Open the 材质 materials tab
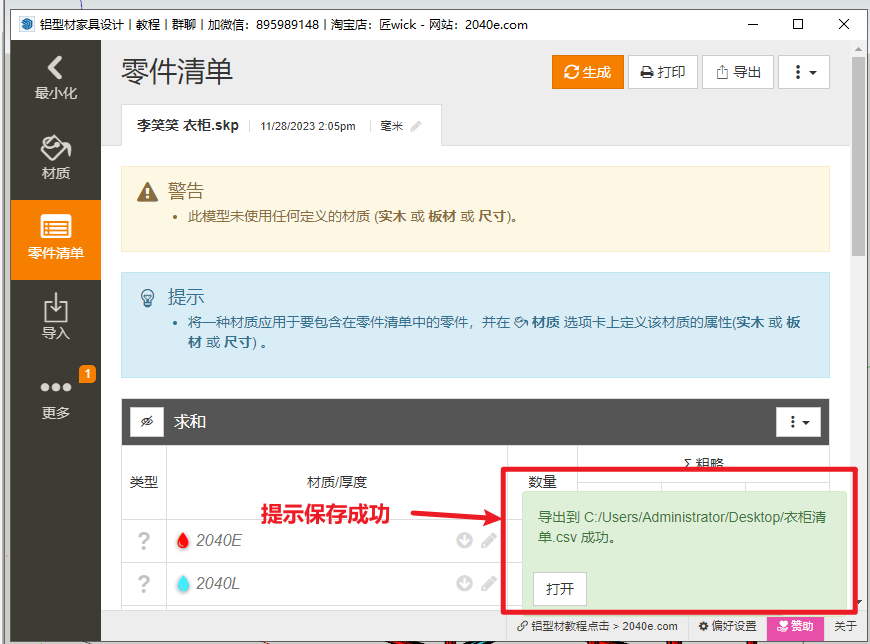Viewport: 870px width, 644px height. [55, 158]
